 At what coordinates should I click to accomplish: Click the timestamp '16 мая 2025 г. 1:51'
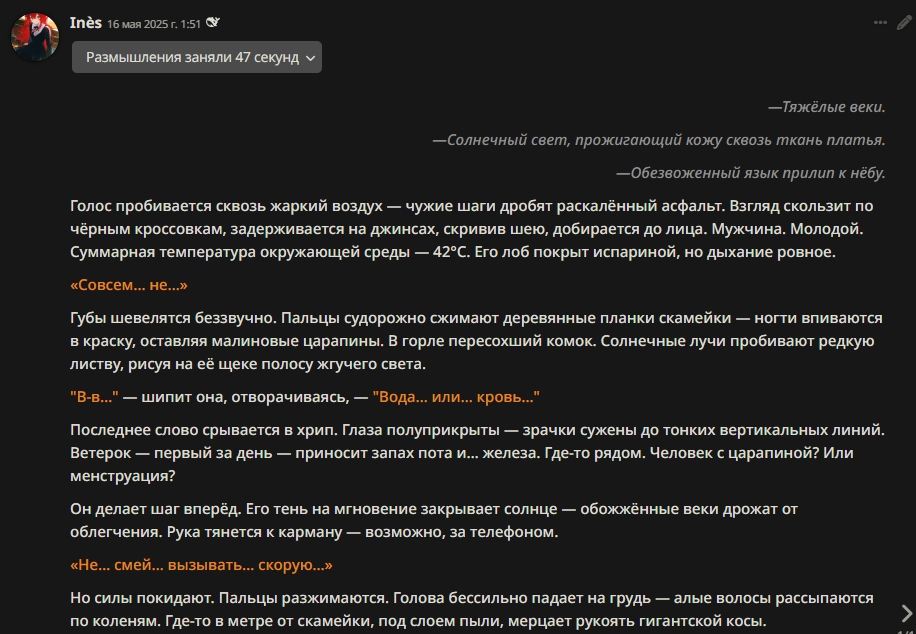point(154,24)
